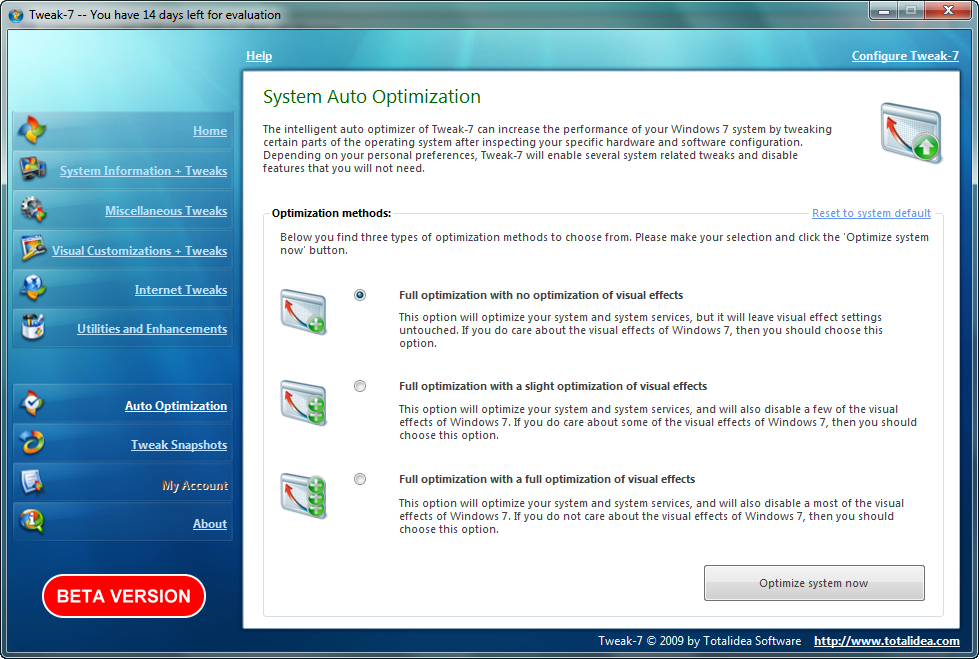Click the Optimize system now button
This screenshot has height=659, width=979.
point(814,583)
